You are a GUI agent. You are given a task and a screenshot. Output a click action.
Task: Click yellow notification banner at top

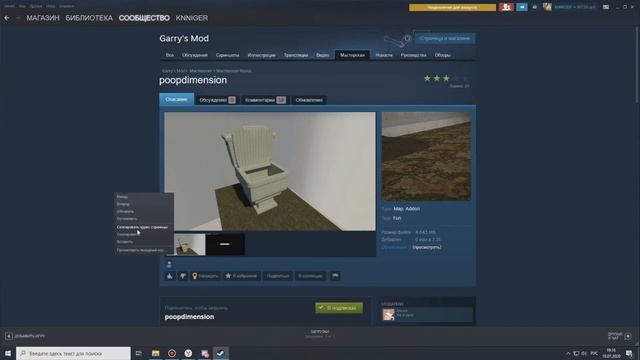pyautogui.click(x=452, y=7)
